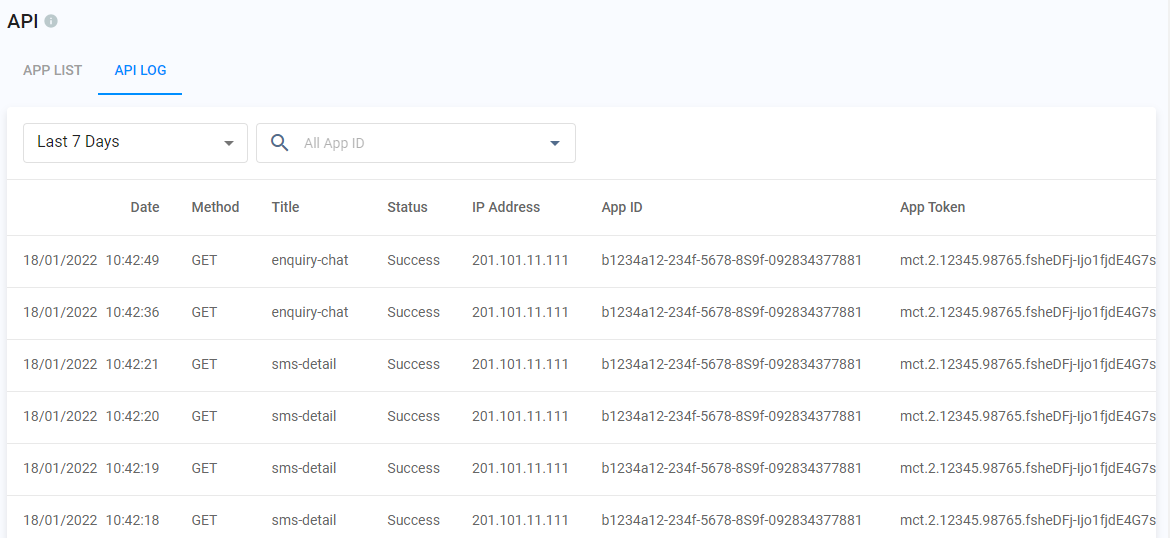Switch to the APP LIST tab

click(x=53, y=71)
